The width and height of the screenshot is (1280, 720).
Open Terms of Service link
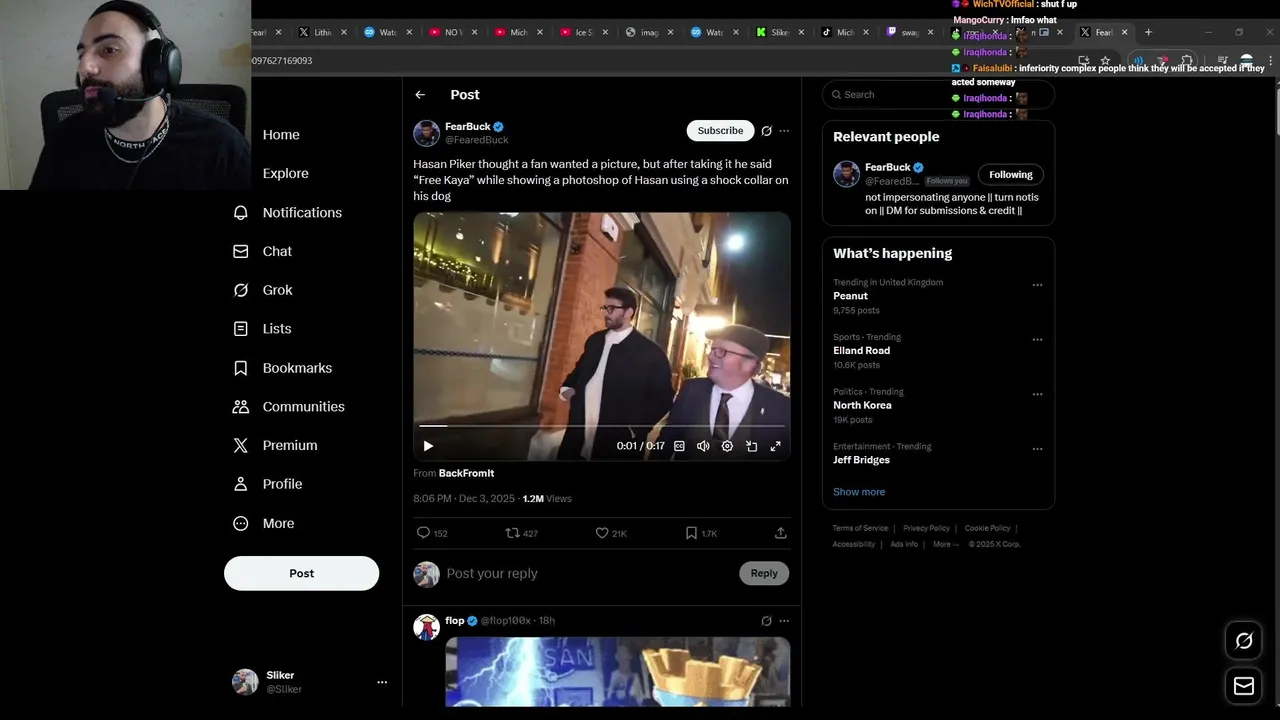pos(860,528)
